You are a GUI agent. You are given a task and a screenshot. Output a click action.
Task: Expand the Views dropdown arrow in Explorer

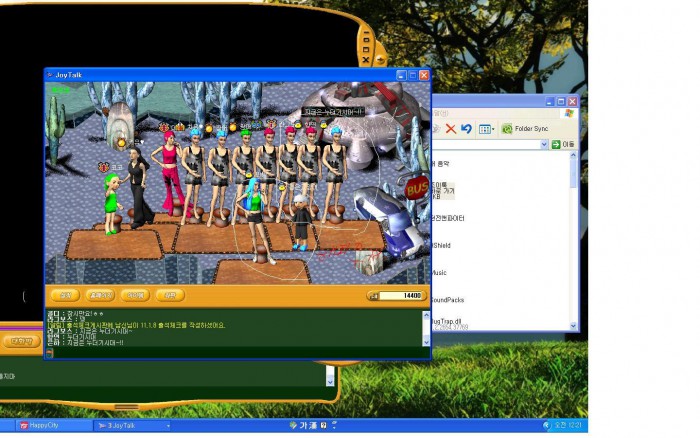[494, 129]
